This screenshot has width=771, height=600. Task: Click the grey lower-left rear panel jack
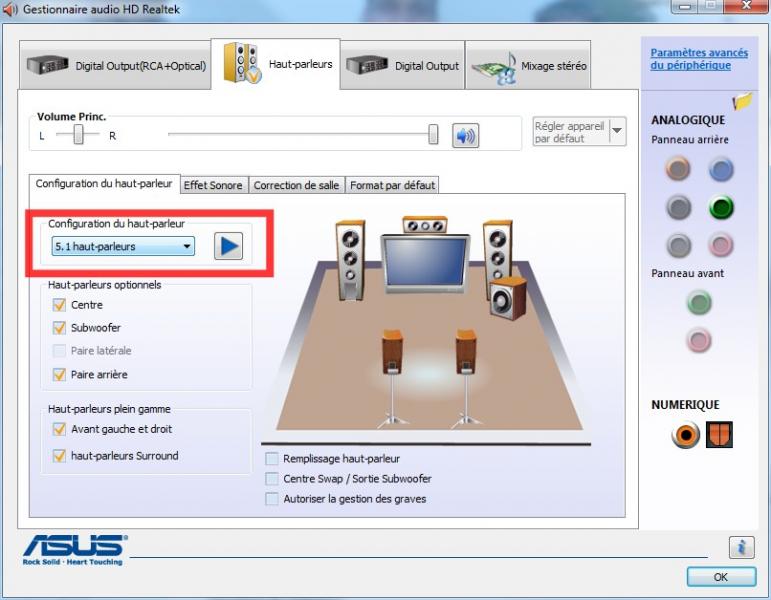678,244
